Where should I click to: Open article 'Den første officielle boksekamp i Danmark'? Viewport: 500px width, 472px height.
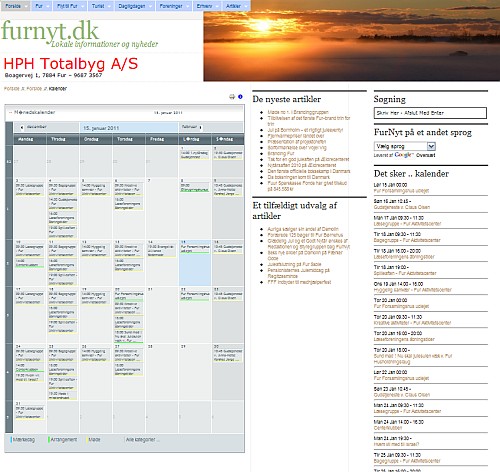309,171
